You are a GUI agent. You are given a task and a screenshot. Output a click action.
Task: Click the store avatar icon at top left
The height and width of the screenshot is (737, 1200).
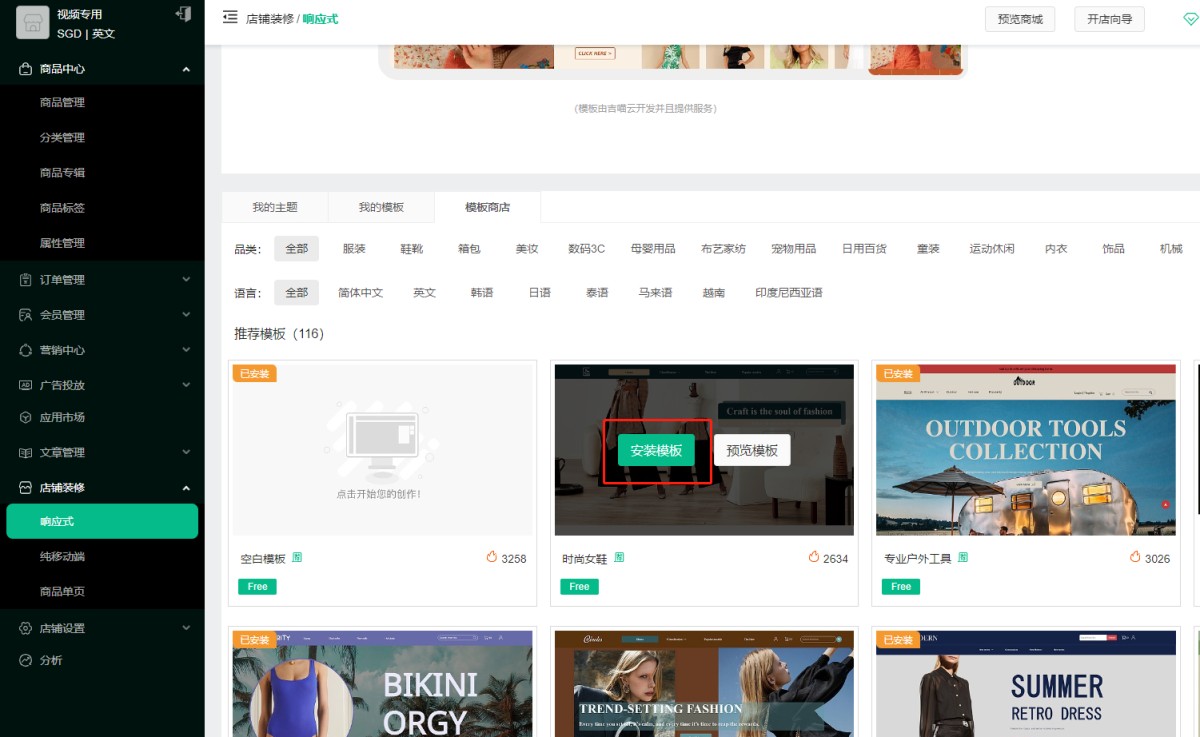tap(32, 23)
